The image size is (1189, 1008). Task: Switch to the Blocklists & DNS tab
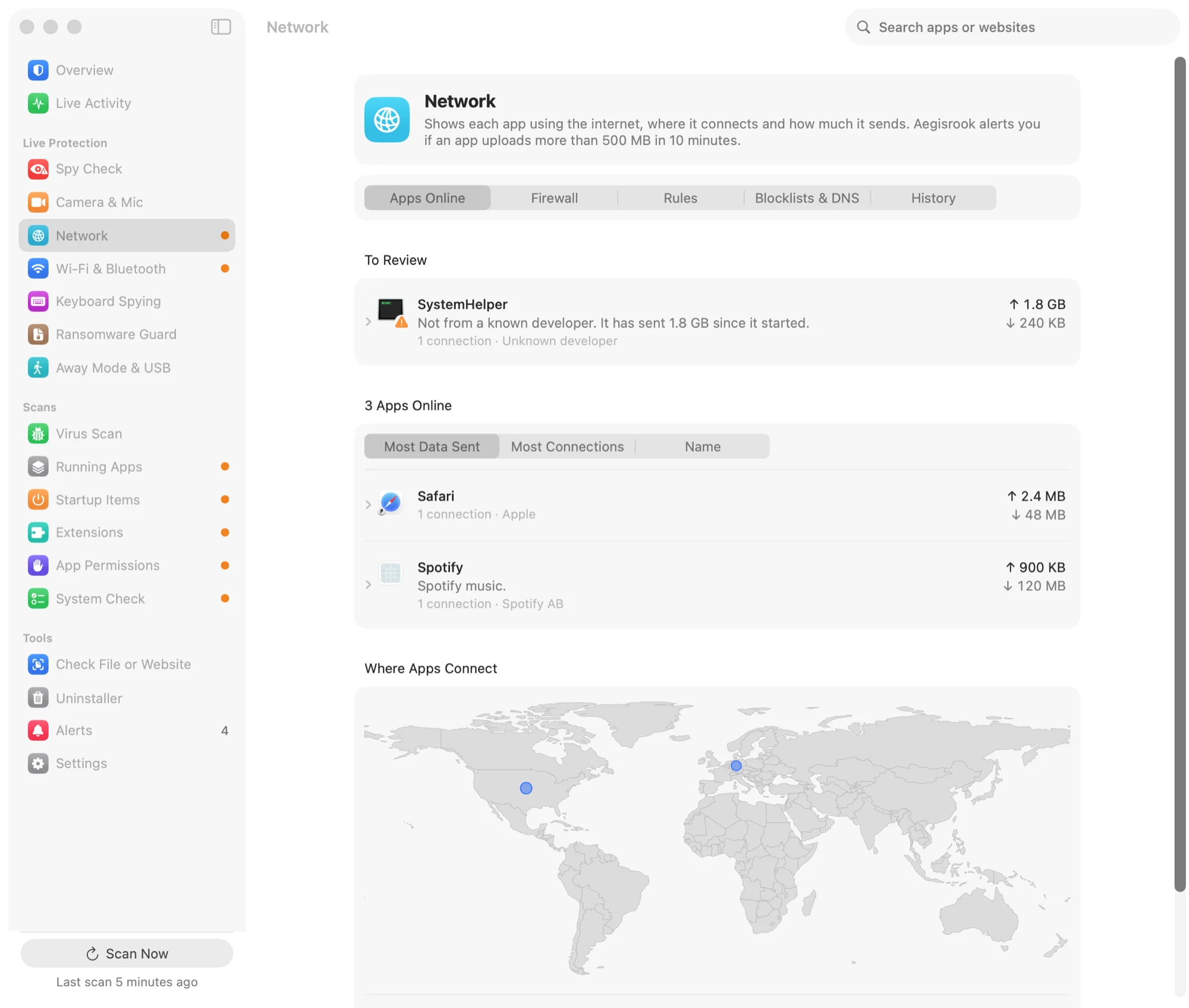click(x=807, y=198)
